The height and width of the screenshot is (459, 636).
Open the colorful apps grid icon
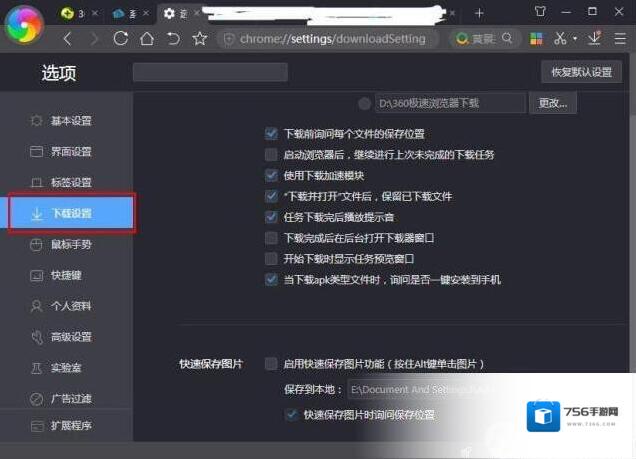(536, 39)
